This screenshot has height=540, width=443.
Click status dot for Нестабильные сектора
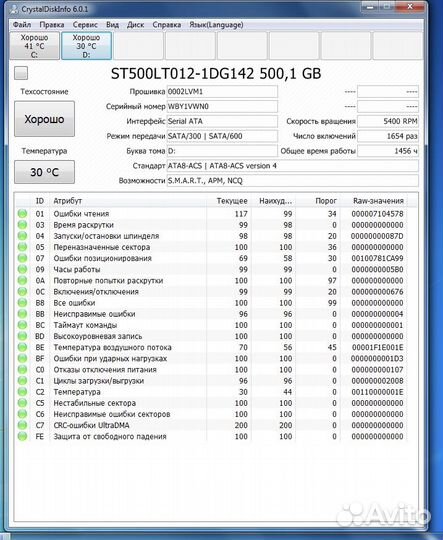(x=22, y=403)
